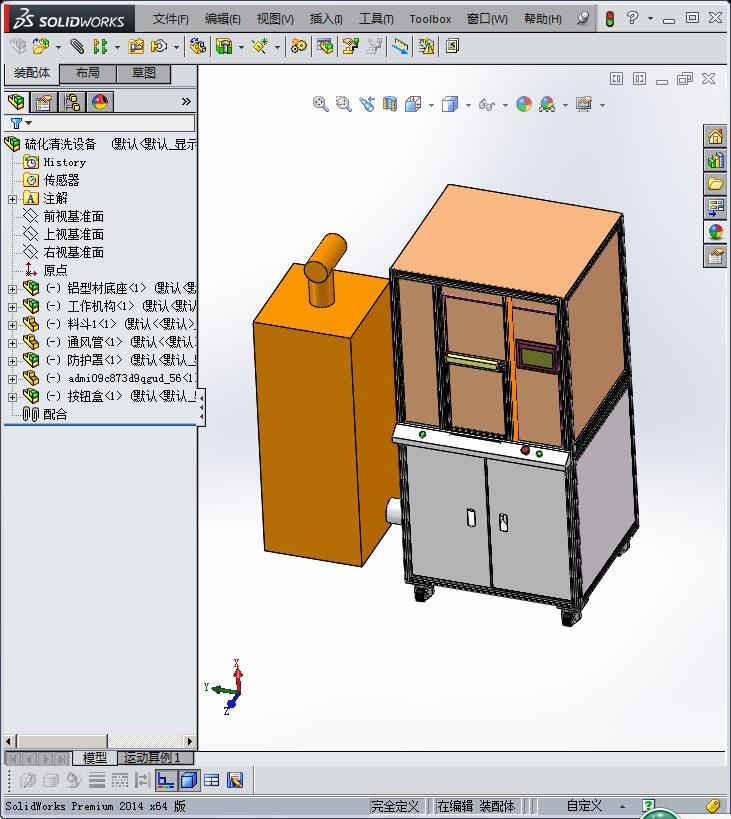This screenshot has height=819, width=731.
Task: Open SolidWorks Resources home tab
Action: 715,136
